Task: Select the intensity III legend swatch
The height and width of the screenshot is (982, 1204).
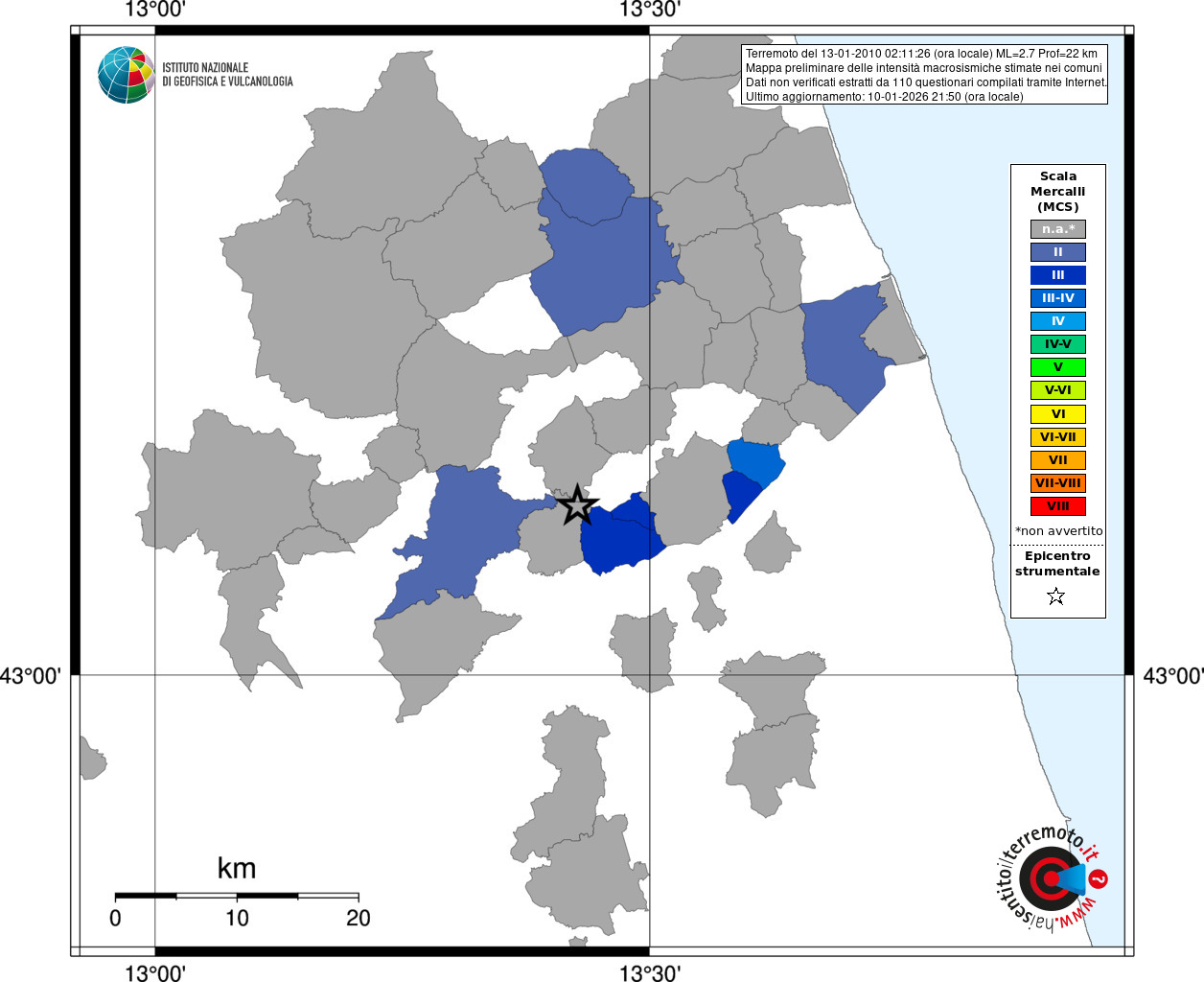Action: tap(1058, 275)
